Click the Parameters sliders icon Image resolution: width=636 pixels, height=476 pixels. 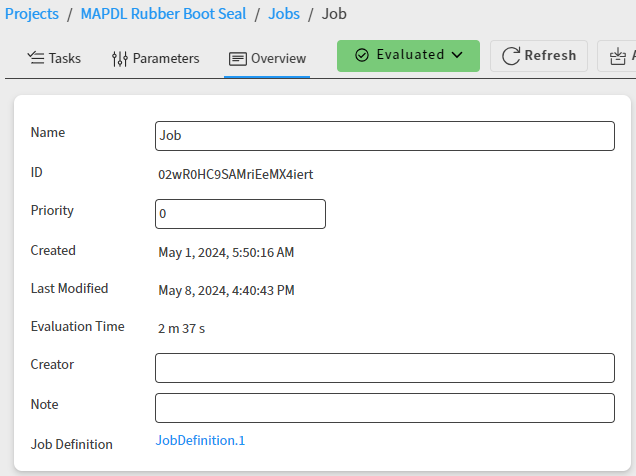(120, 59)
